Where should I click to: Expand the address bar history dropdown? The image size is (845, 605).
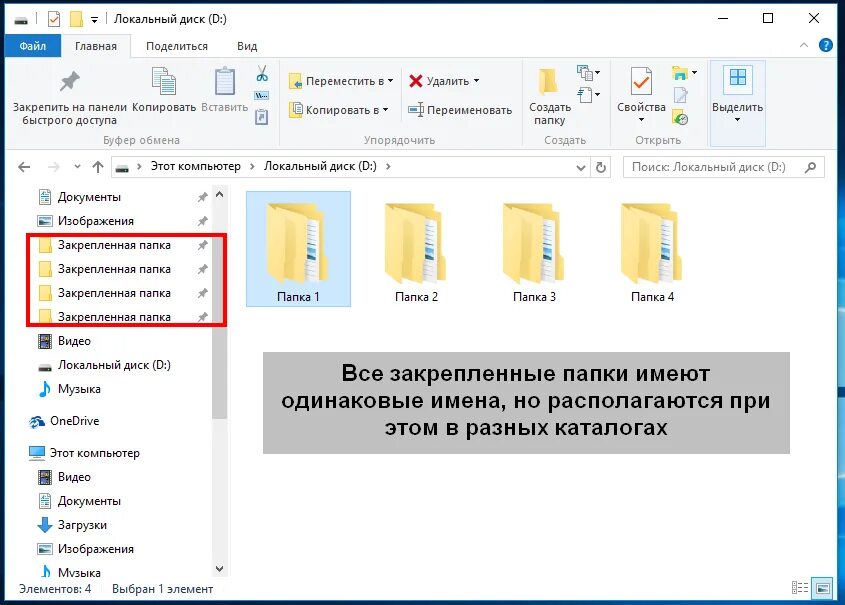[580, 168]
